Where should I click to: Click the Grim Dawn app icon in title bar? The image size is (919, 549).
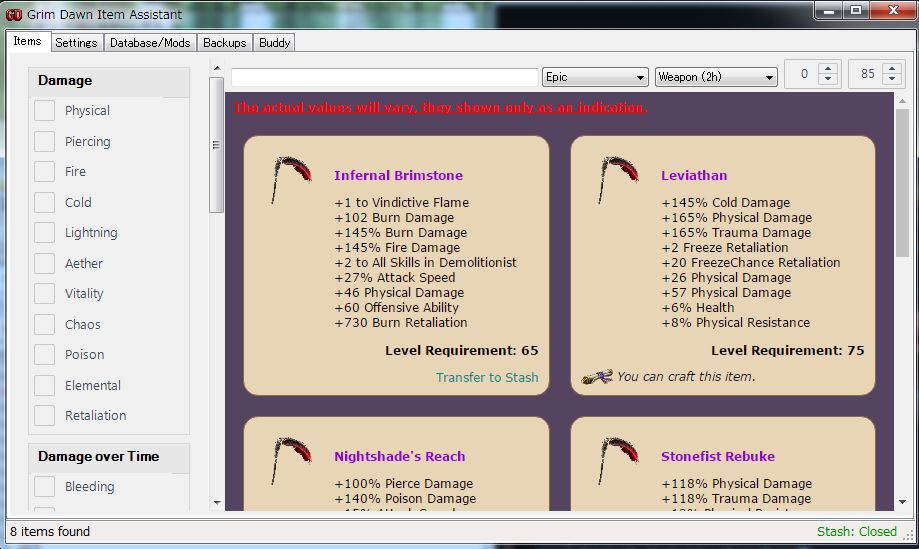tap(13, 15)
